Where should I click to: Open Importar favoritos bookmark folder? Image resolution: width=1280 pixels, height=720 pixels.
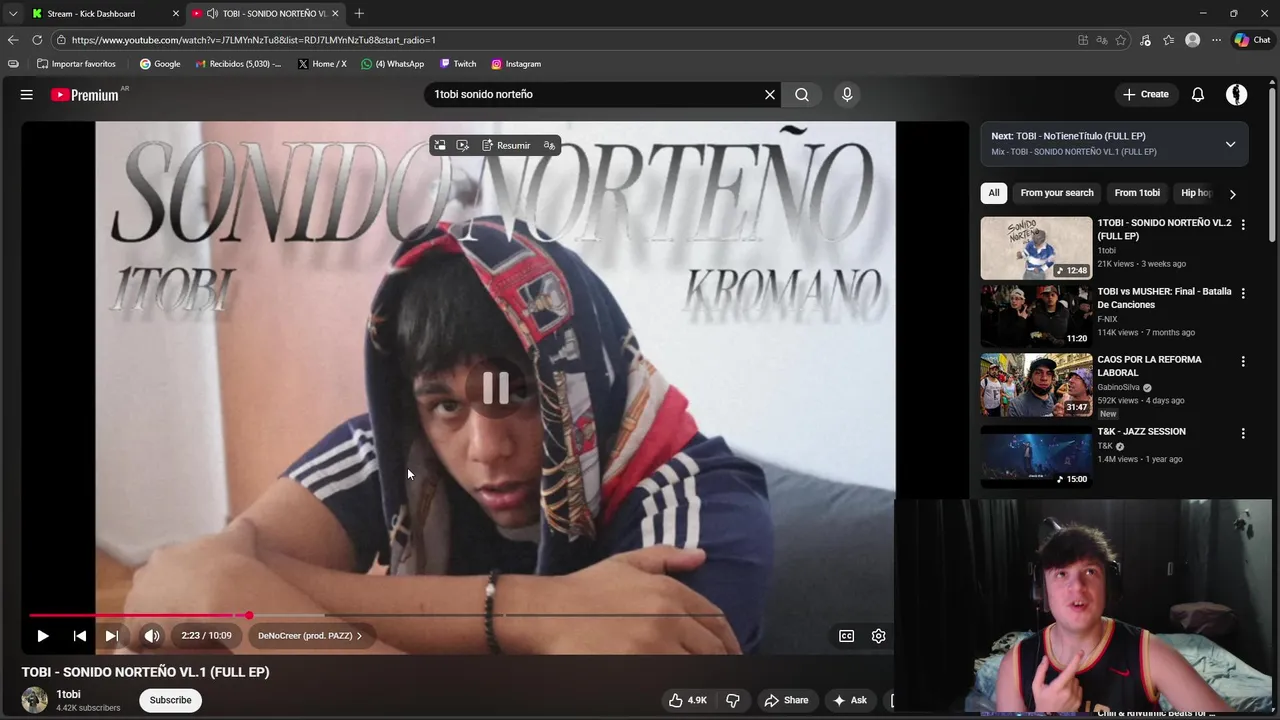[x=76, y=64]
